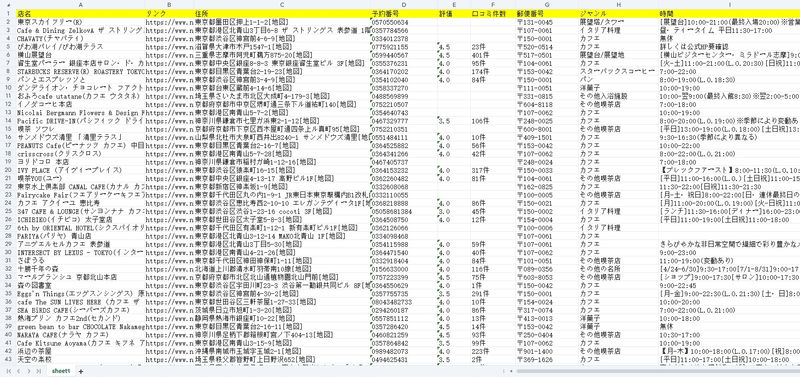Screen dimensions: 800x377
Task: Select column H header
Action: tap(618, 5)
